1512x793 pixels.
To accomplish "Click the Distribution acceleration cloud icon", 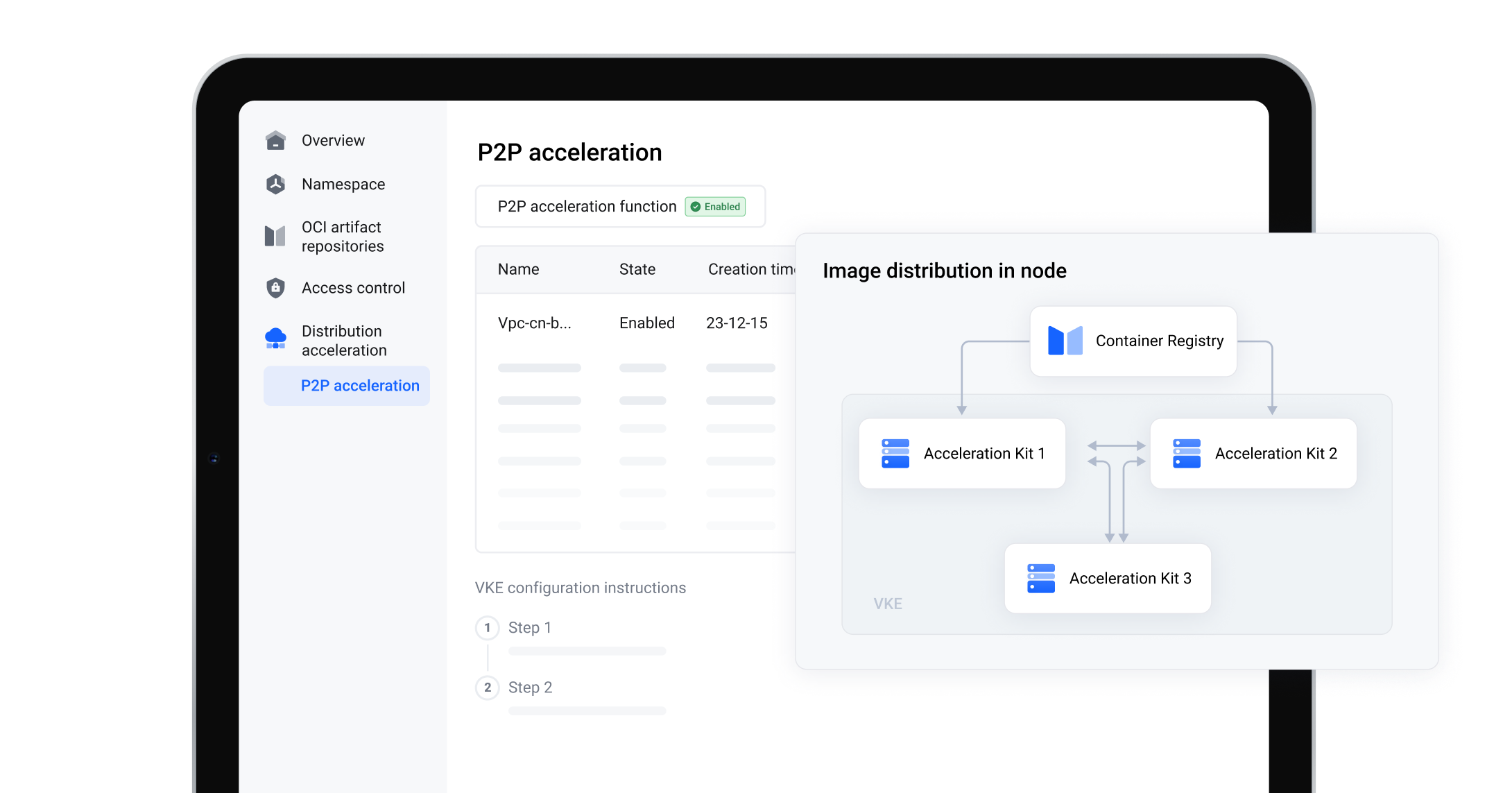I will pyautogui.click(x=275, y=339).
